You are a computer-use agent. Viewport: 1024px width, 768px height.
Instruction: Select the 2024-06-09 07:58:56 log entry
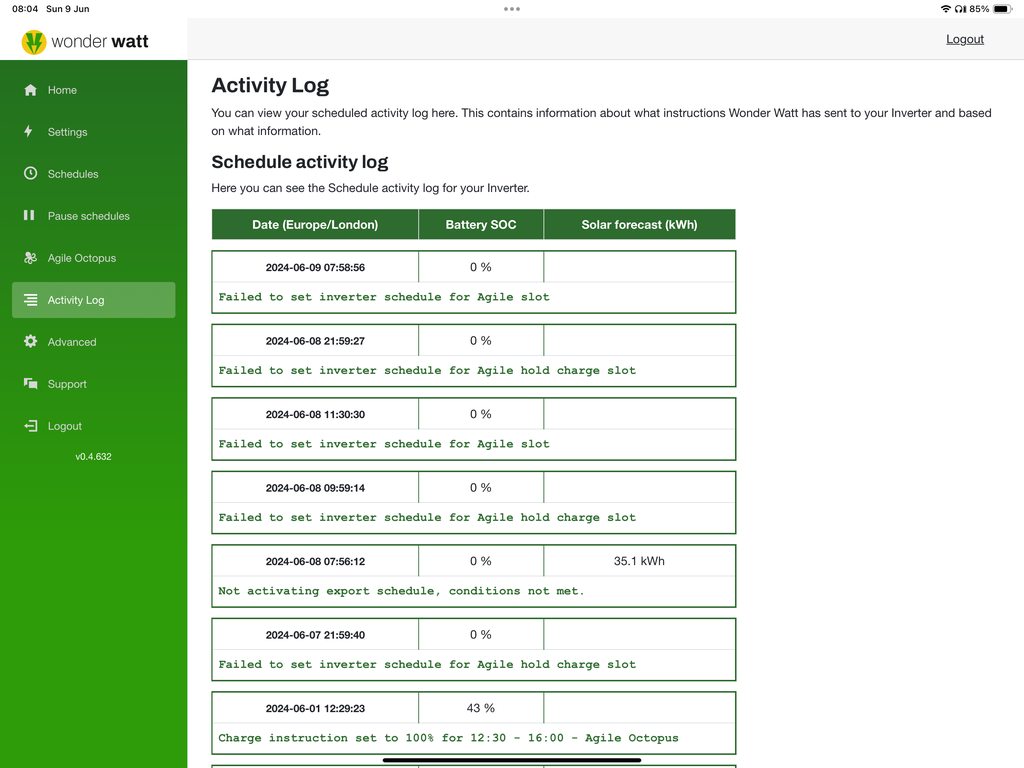[x=315, y=268]
